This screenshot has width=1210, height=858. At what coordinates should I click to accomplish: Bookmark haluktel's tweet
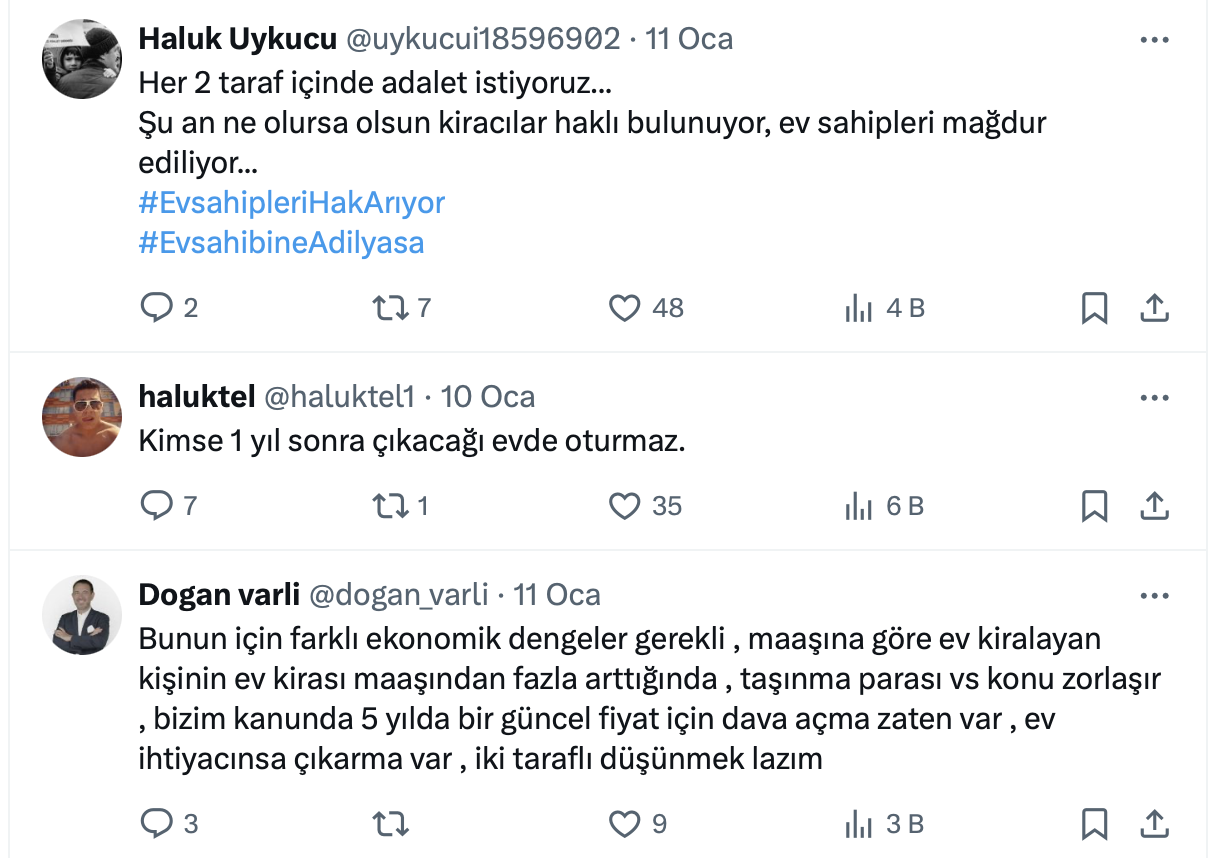point(1095,506)
